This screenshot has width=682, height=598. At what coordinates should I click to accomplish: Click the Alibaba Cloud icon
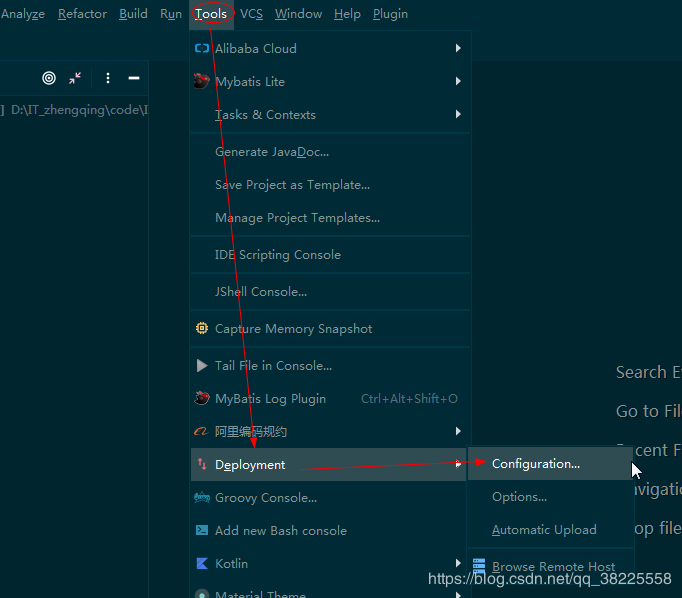coord(202,48)
